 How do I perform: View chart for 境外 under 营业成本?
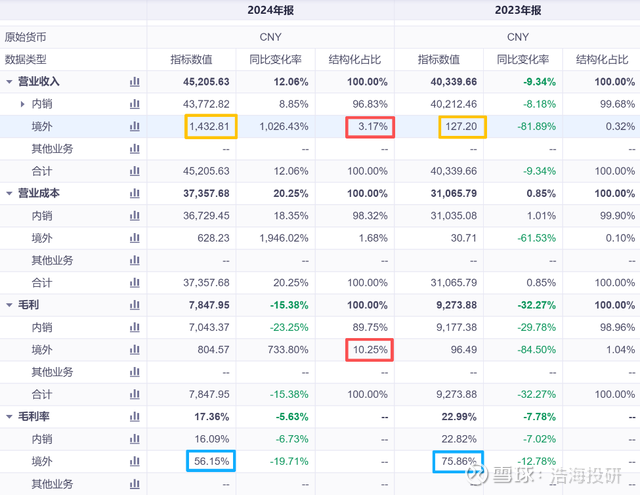(134, 238)
